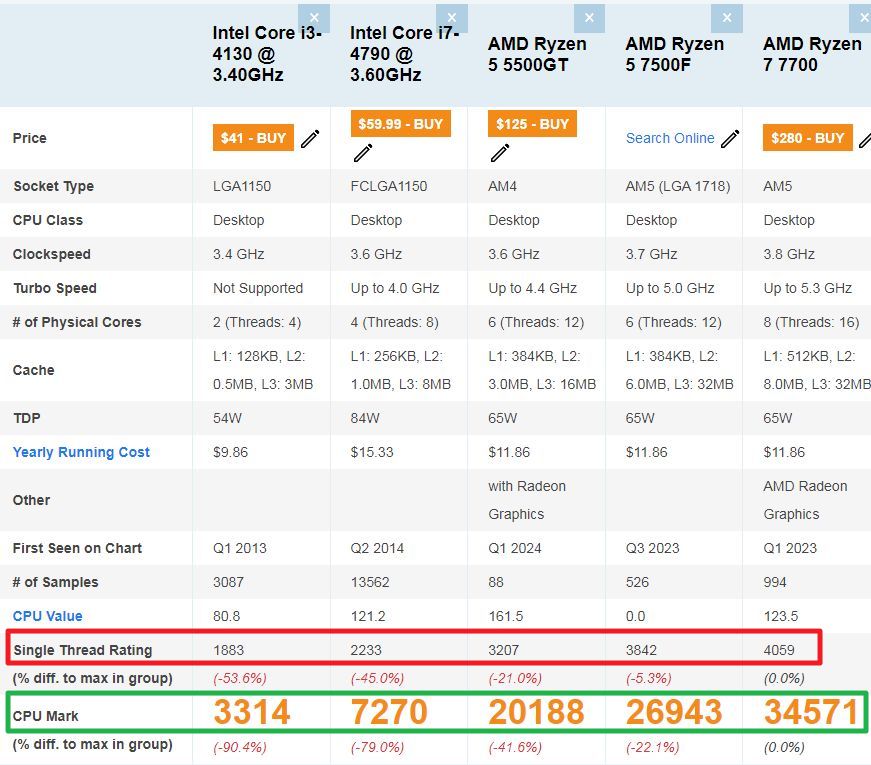Viewport: 871px width, 765px height.
Task: Click single thread rating 3842
Action: pos(642,650)
